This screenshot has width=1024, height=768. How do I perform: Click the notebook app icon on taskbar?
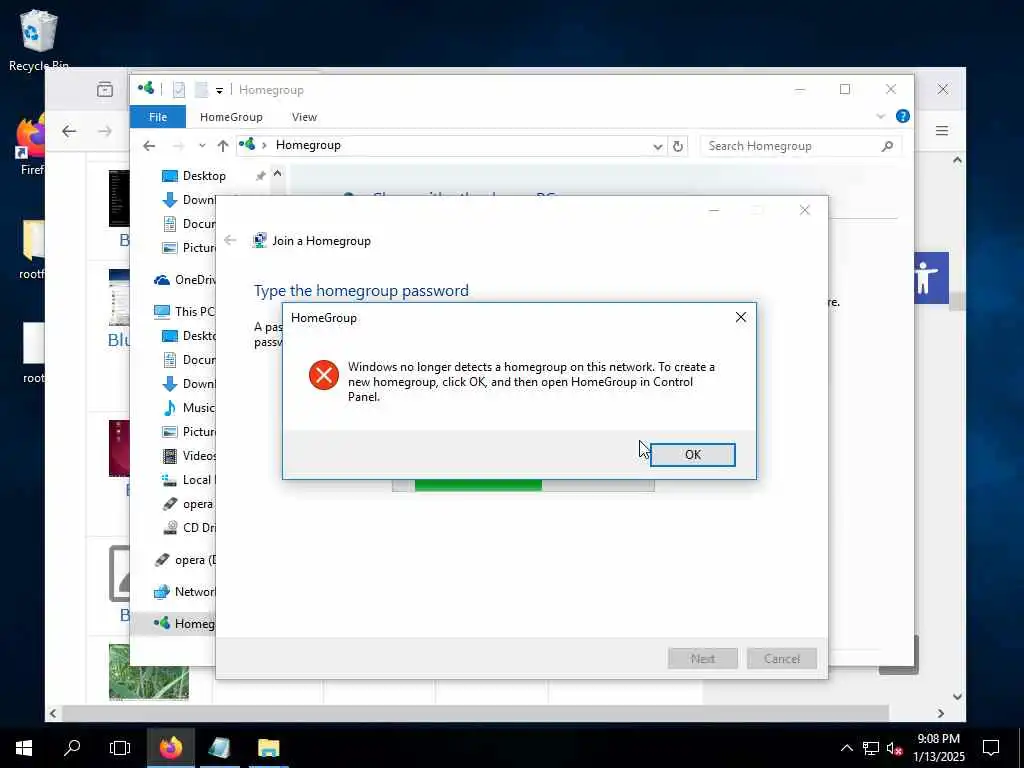219,748
